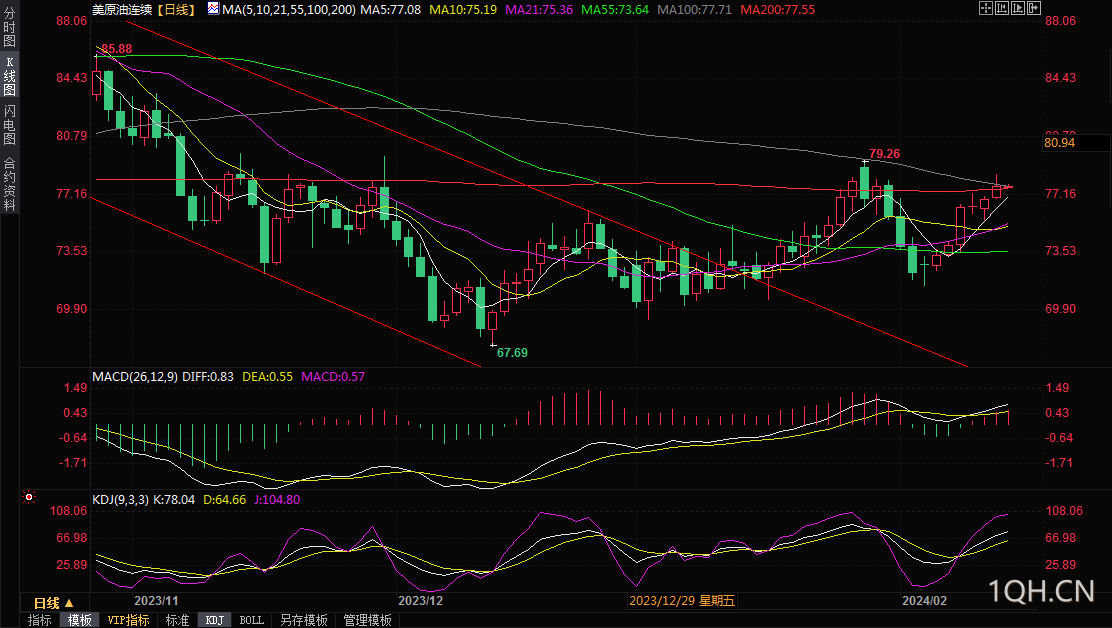Click the 2024/02 date label on time axis
The height and width of the screenshot is (628, 1112).
coord(924,600)
